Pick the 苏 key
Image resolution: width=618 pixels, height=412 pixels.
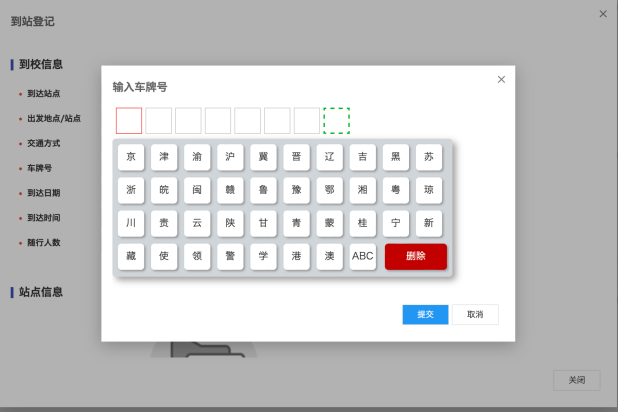[x=429, y=157]
